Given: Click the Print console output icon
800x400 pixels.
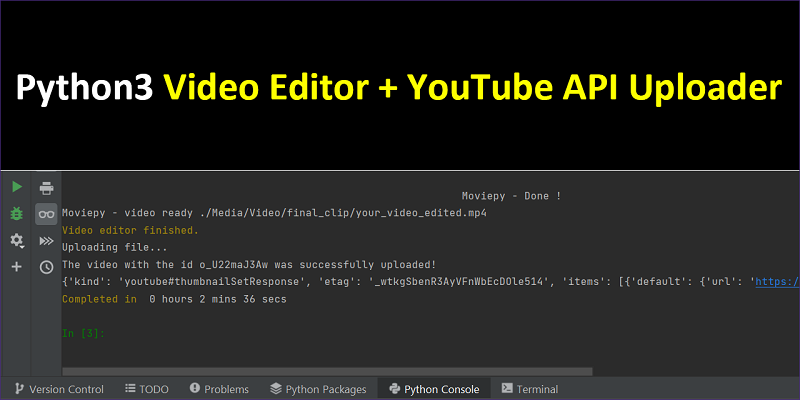Looking at the screenshot, I should click(46, 188).
